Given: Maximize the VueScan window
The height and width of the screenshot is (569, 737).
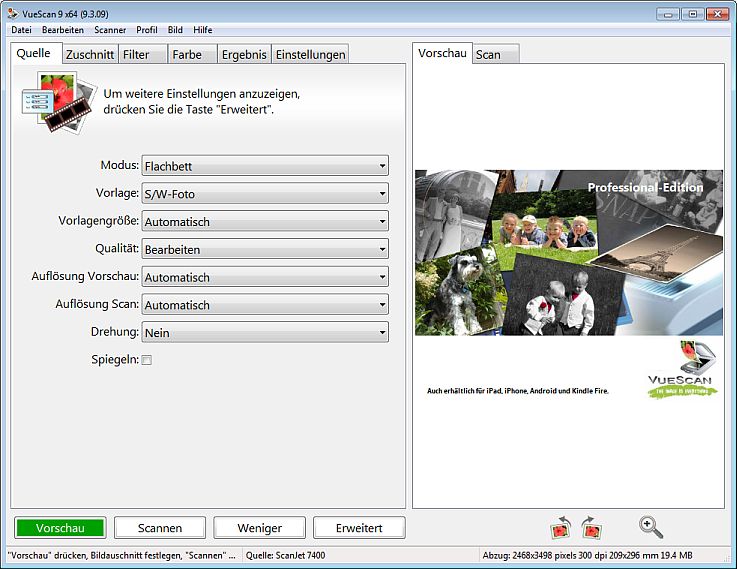Looking at the screenshot, I should (x=692, y=14).
